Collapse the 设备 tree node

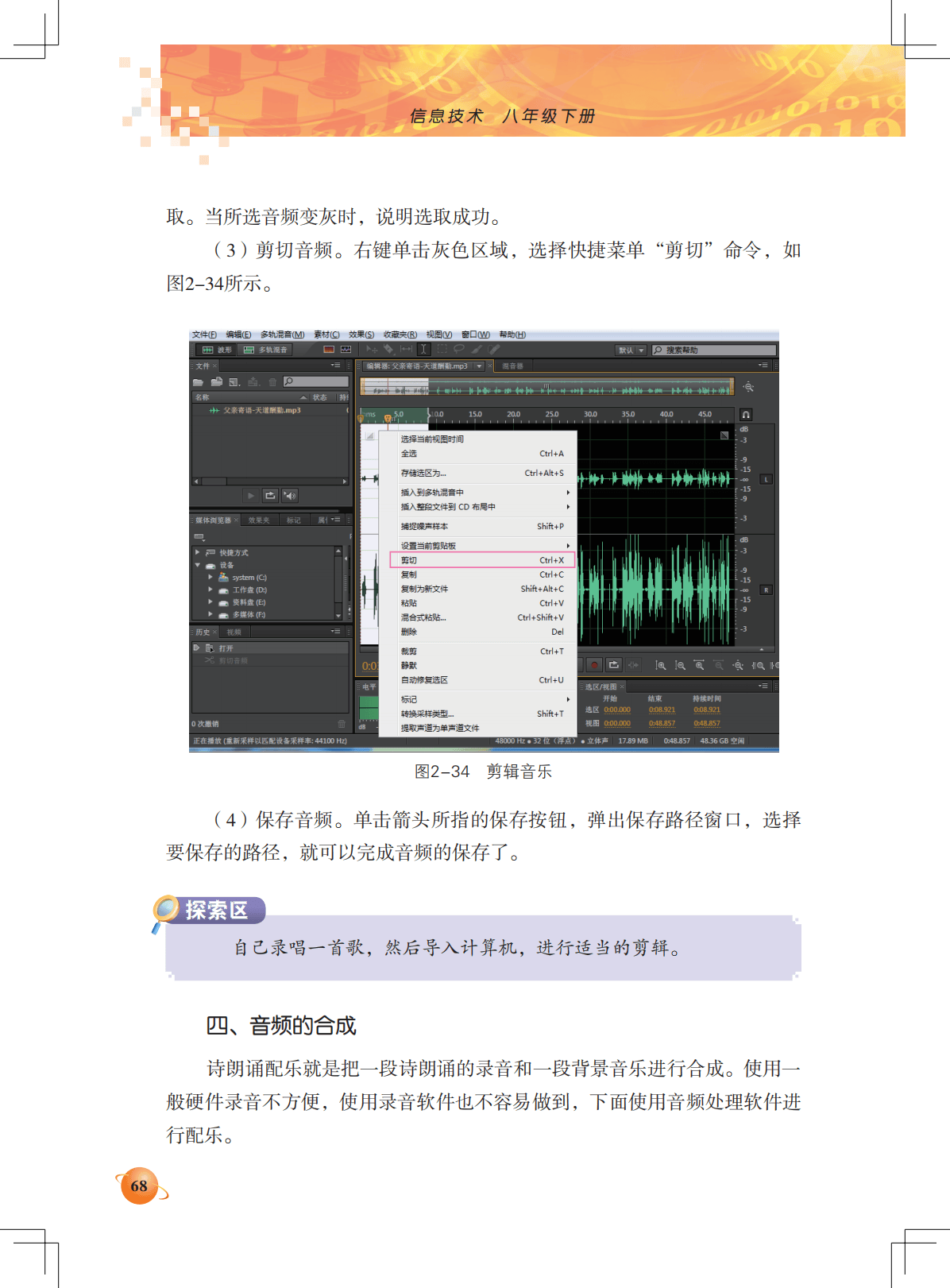(x=198, y=565)
